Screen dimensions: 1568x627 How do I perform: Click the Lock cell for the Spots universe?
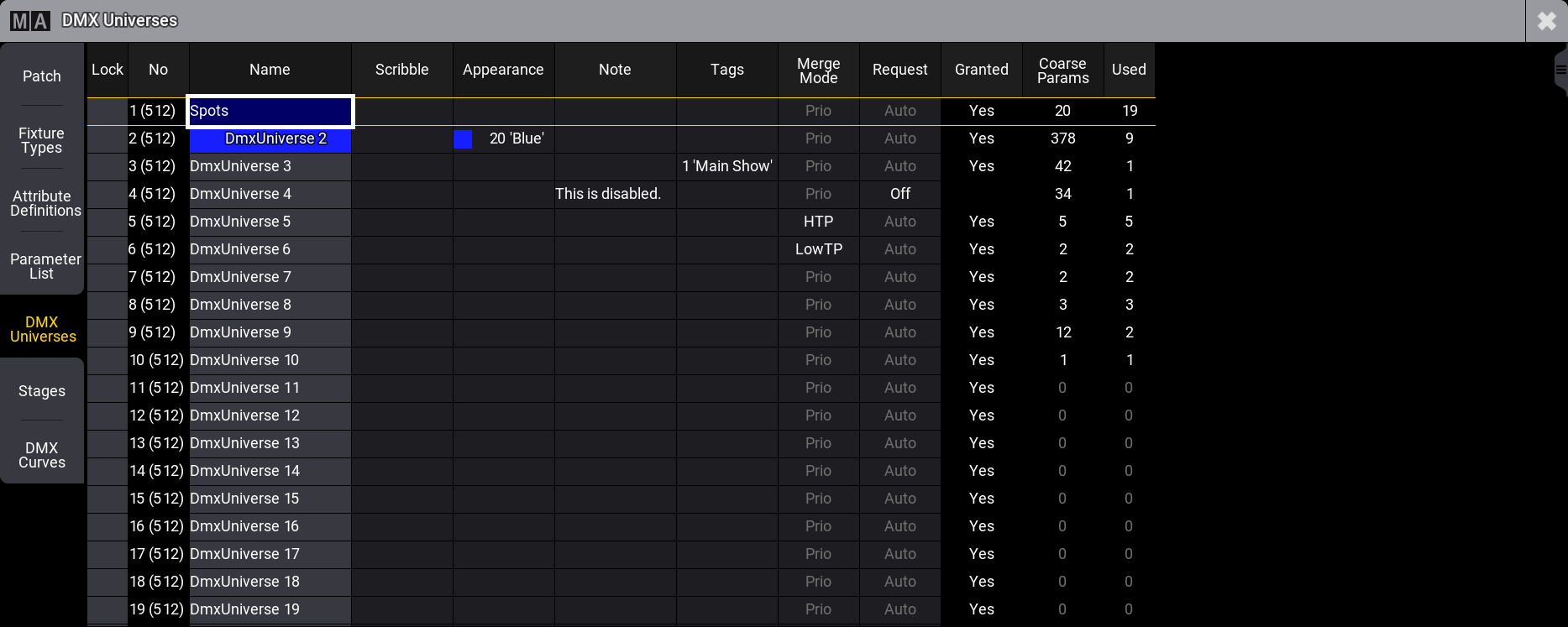pyautogui.click(x=107, y=110)
